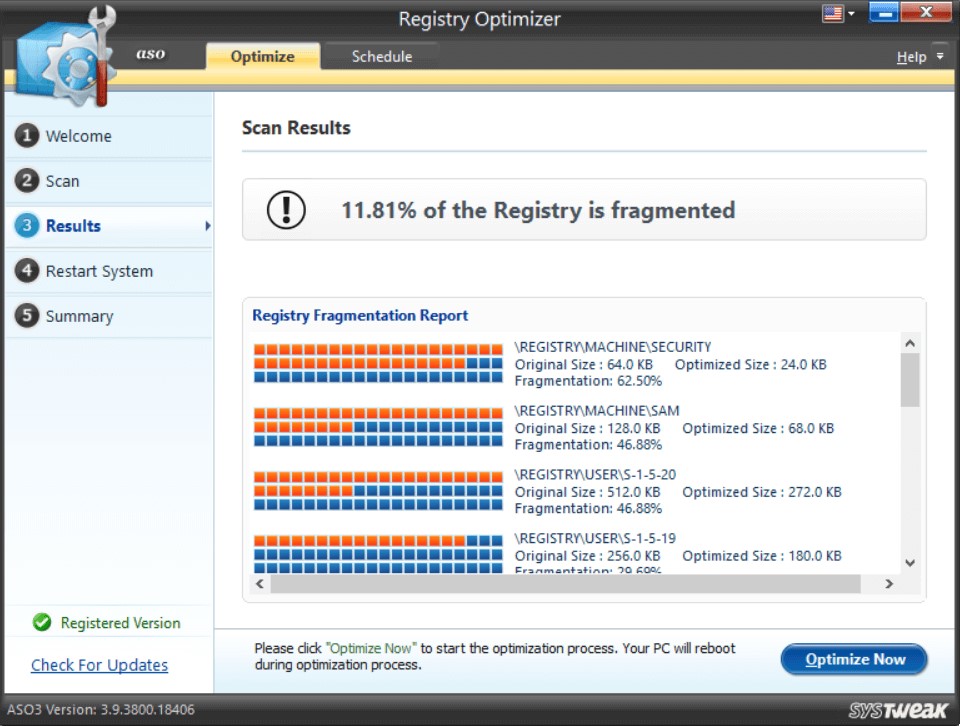Select the numbered circle icon for Welcome step
The image size is (960, 726).
click(x=25, y=135)
